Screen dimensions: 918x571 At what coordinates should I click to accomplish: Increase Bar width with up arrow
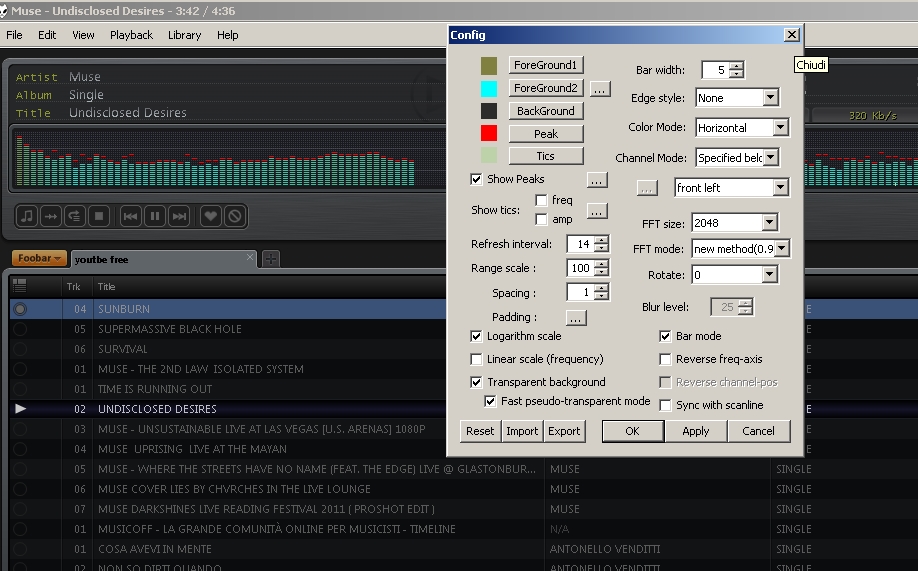tap(738, 66)
